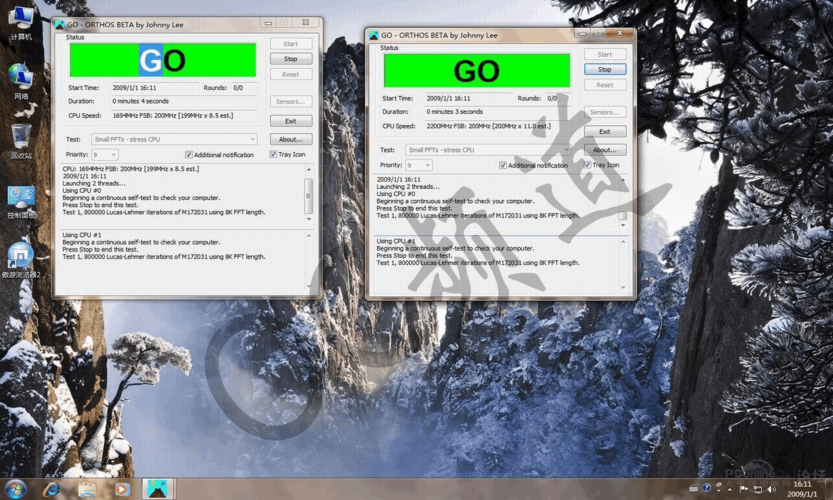Click 'Launching 2 threads...' in right log
Viewport: 833px width, 500px height.
point(408,187)
